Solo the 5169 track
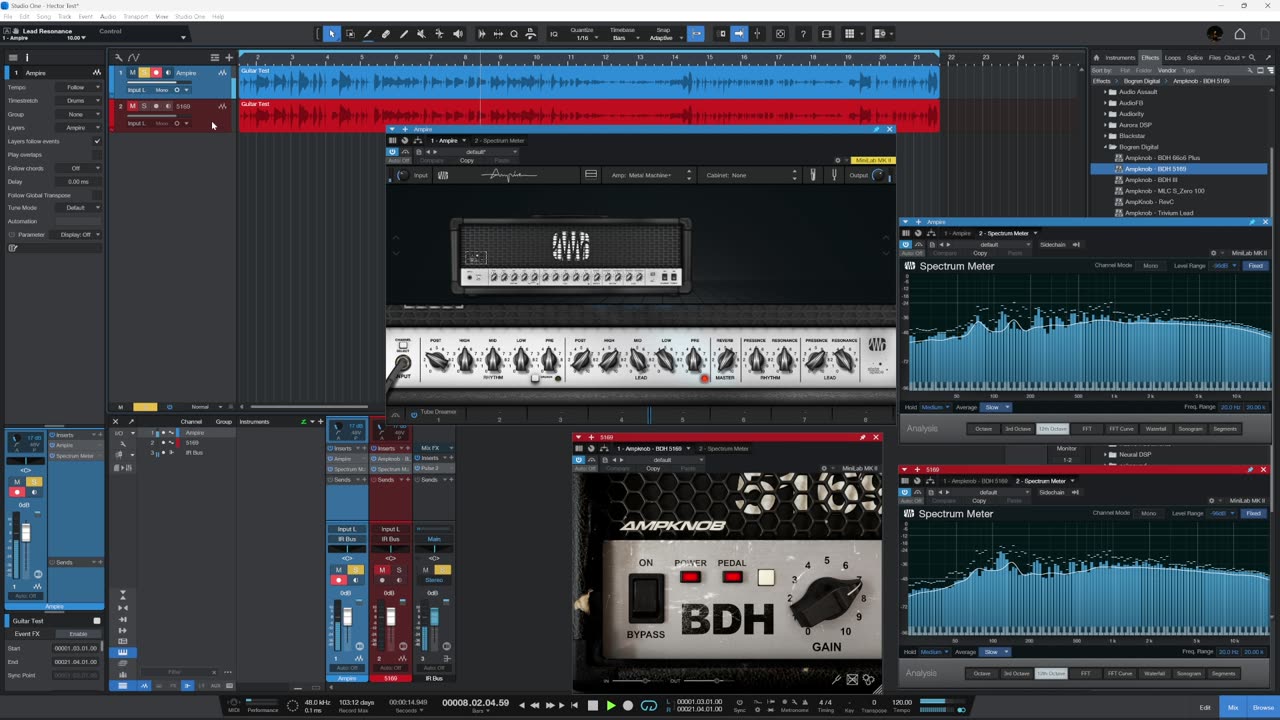 coord(144,106)
